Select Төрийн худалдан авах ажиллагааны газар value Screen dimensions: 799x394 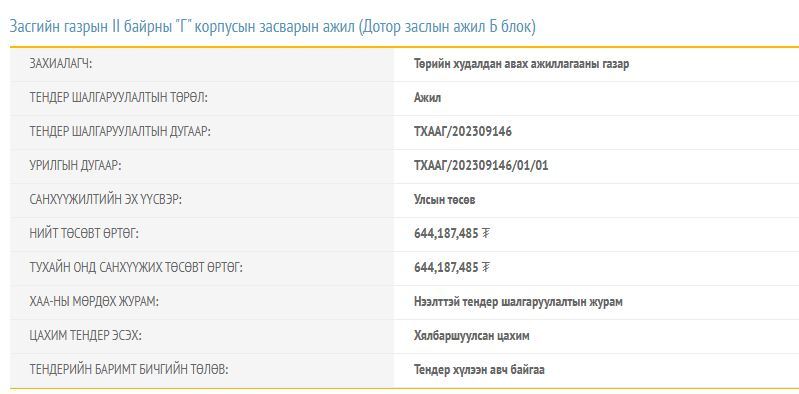[x=521, y=64]
